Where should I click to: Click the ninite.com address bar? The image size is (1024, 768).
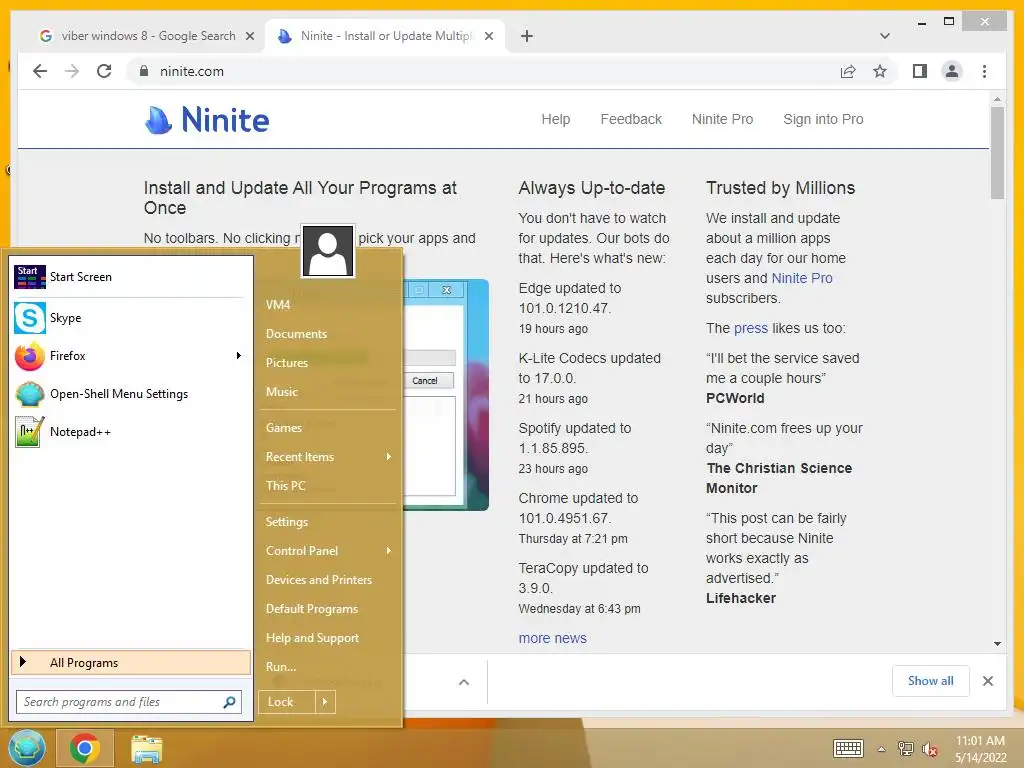483,71
